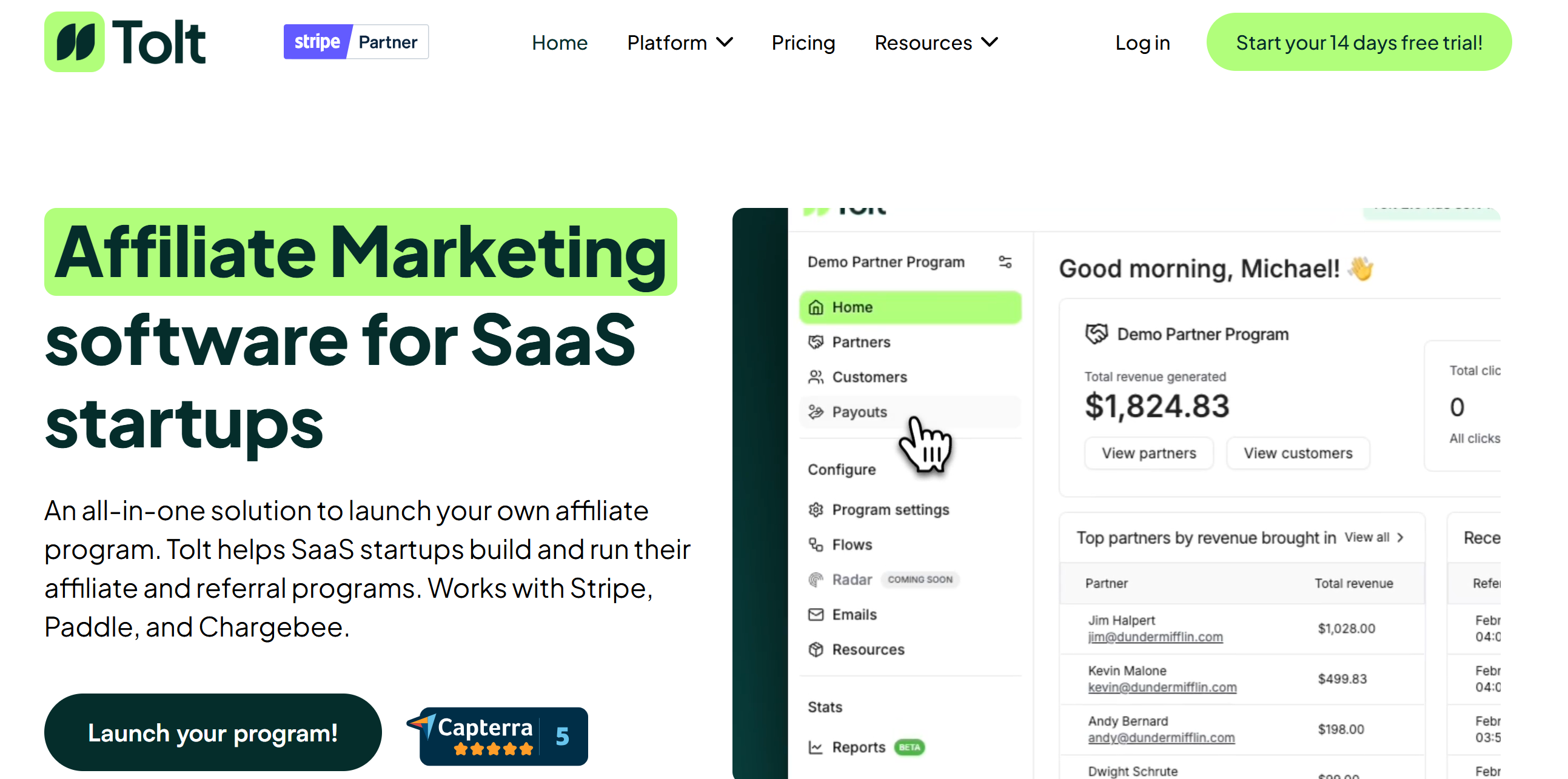Open the Resources box icon in sidebar
1568x779 pixels.
(x=816, y=650)
